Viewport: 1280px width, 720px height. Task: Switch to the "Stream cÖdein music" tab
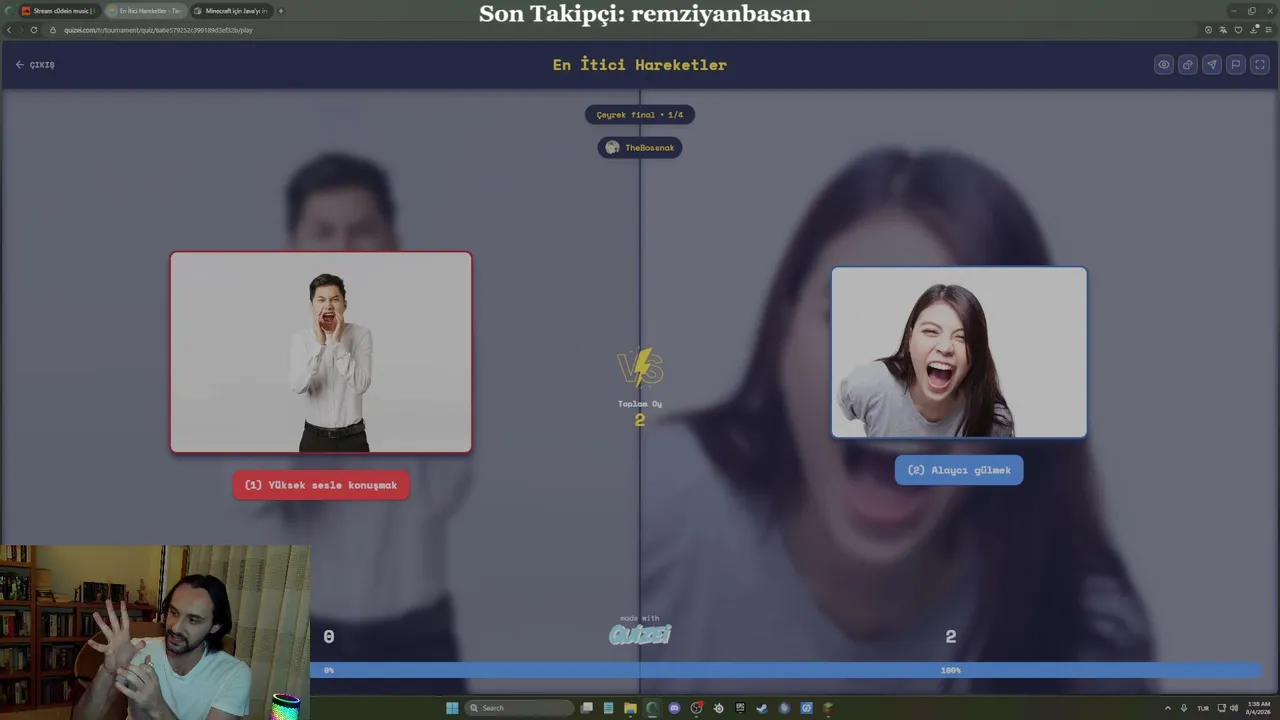coord(58,11)
